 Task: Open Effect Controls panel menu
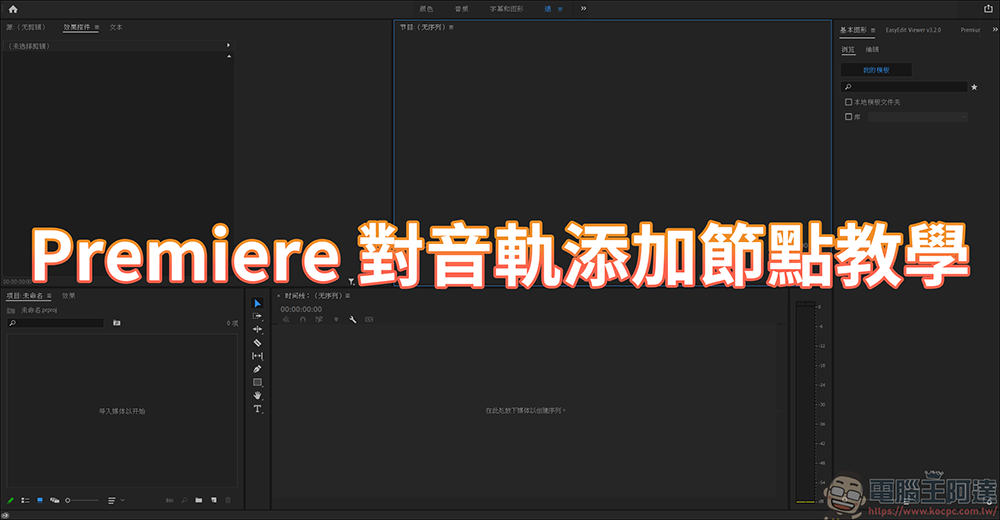[x=96, y=27]
